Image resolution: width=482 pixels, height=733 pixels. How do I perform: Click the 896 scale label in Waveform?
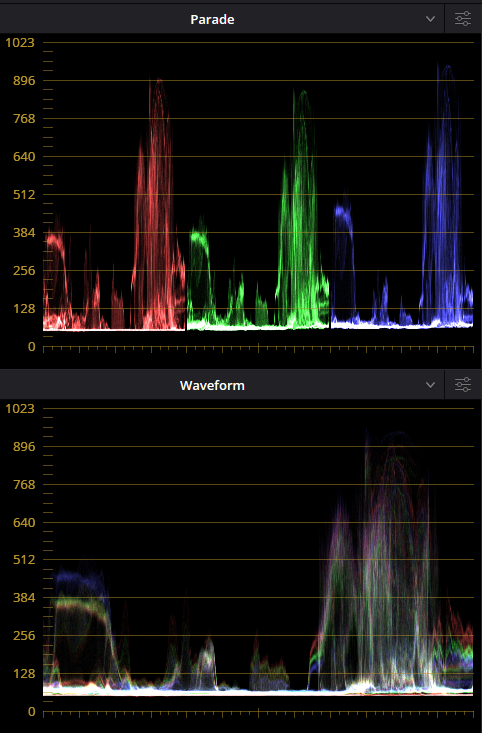(x=24, y=446)
